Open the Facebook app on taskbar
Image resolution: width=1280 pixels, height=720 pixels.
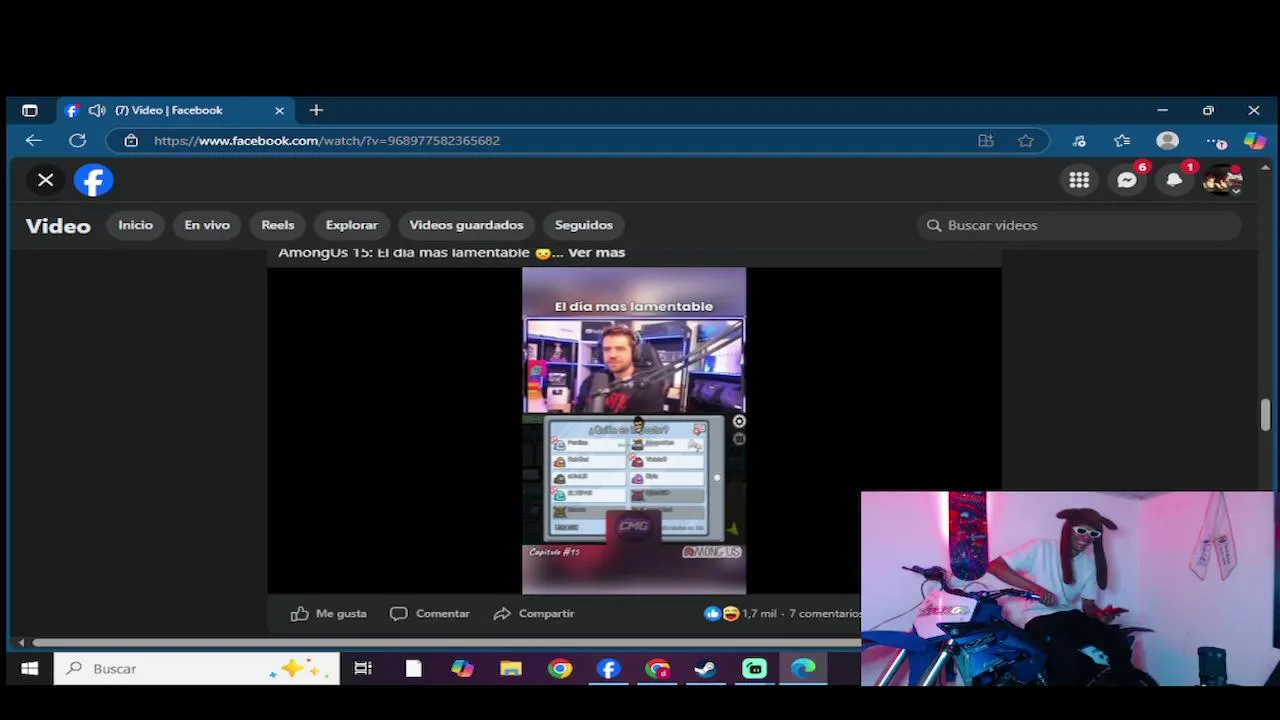point(609,668)
